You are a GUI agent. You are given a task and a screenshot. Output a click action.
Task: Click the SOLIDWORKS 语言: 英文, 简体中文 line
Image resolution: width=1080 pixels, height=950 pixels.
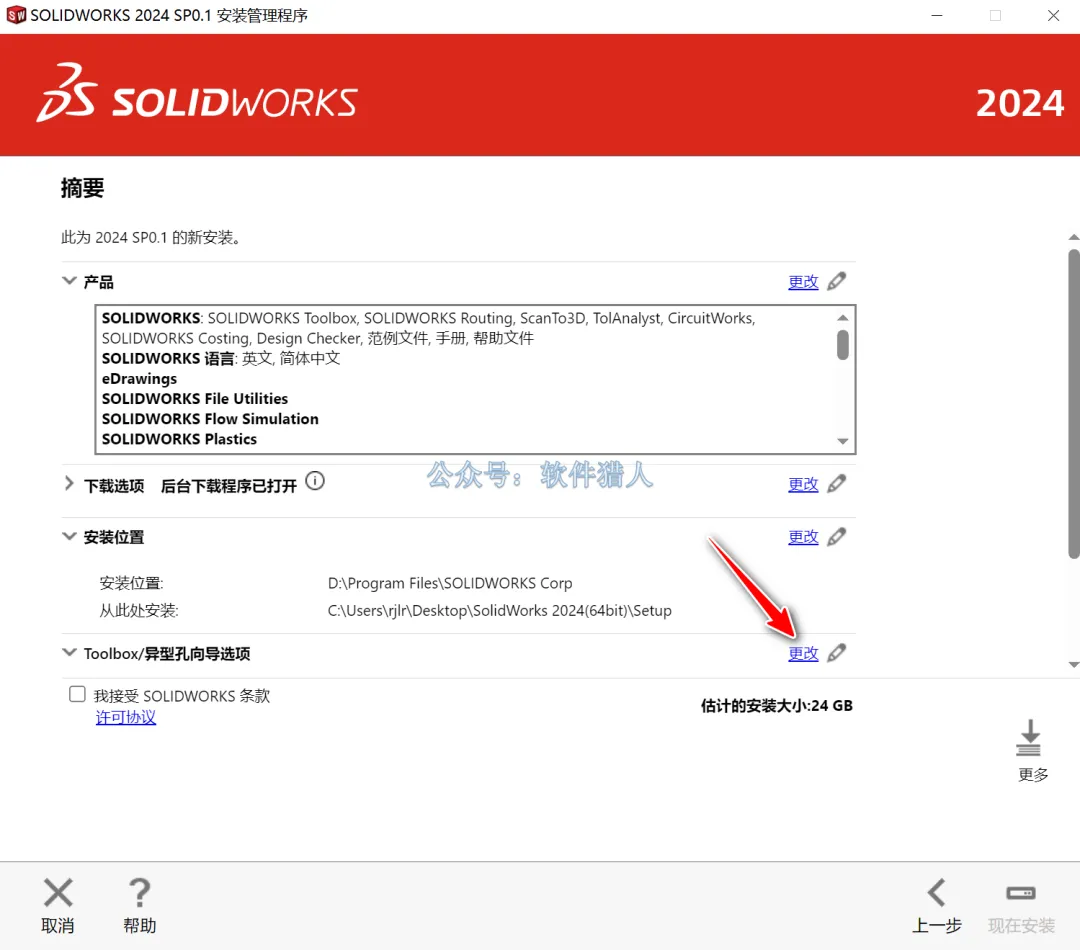click(x=221, y=358)
